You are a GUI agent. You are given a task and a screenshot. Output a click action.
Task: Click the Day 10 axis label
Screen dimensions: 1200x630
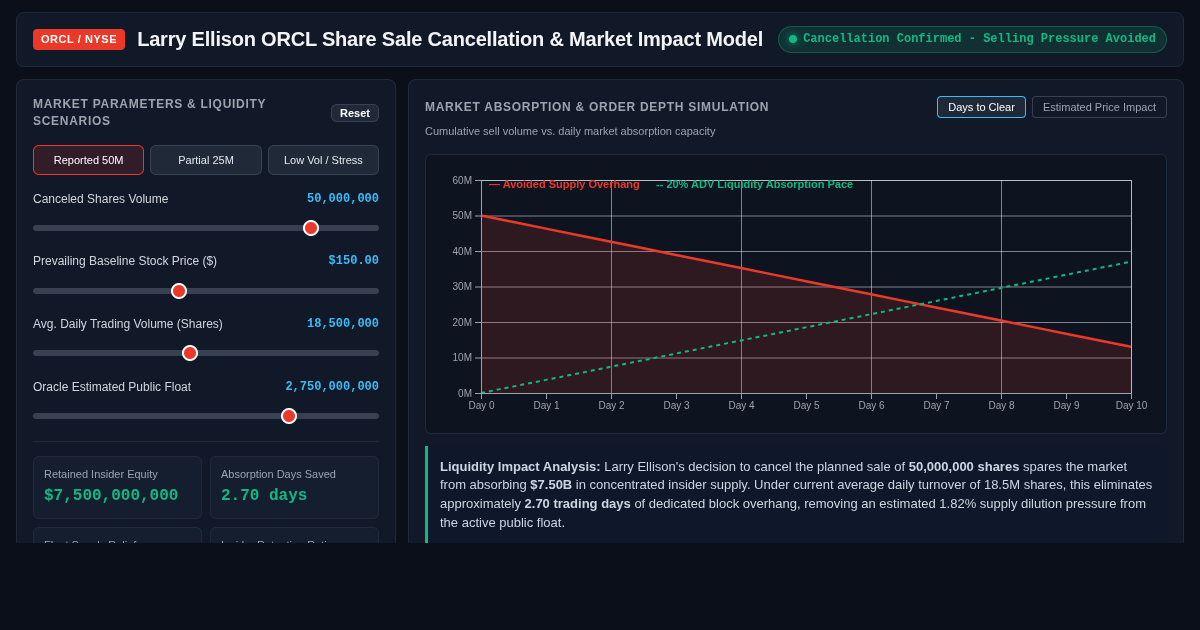1131,405
